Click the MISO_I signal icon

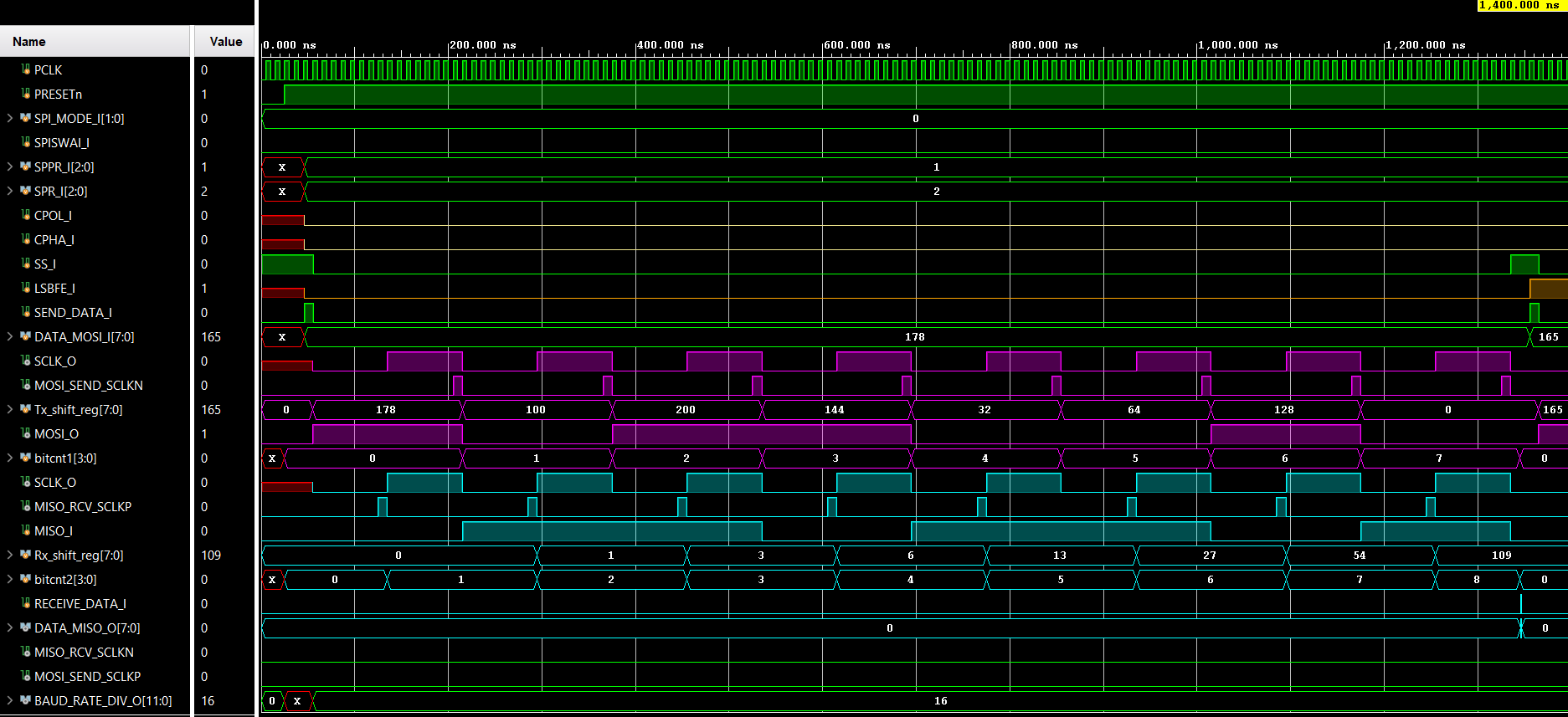click(x=26, y=531)
